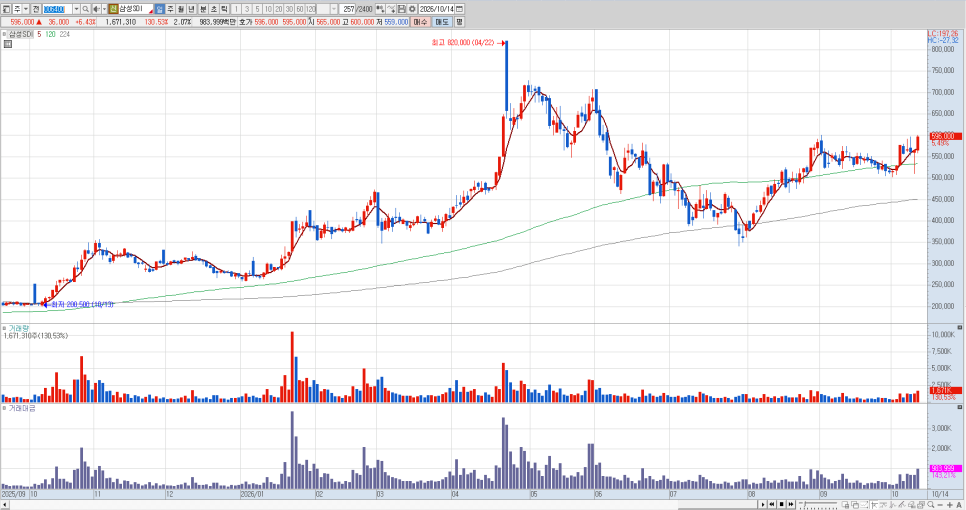The height and width of the screenshot is (510, 966).
Task: Click the 전 button beside code field
Action: (36, 9)
